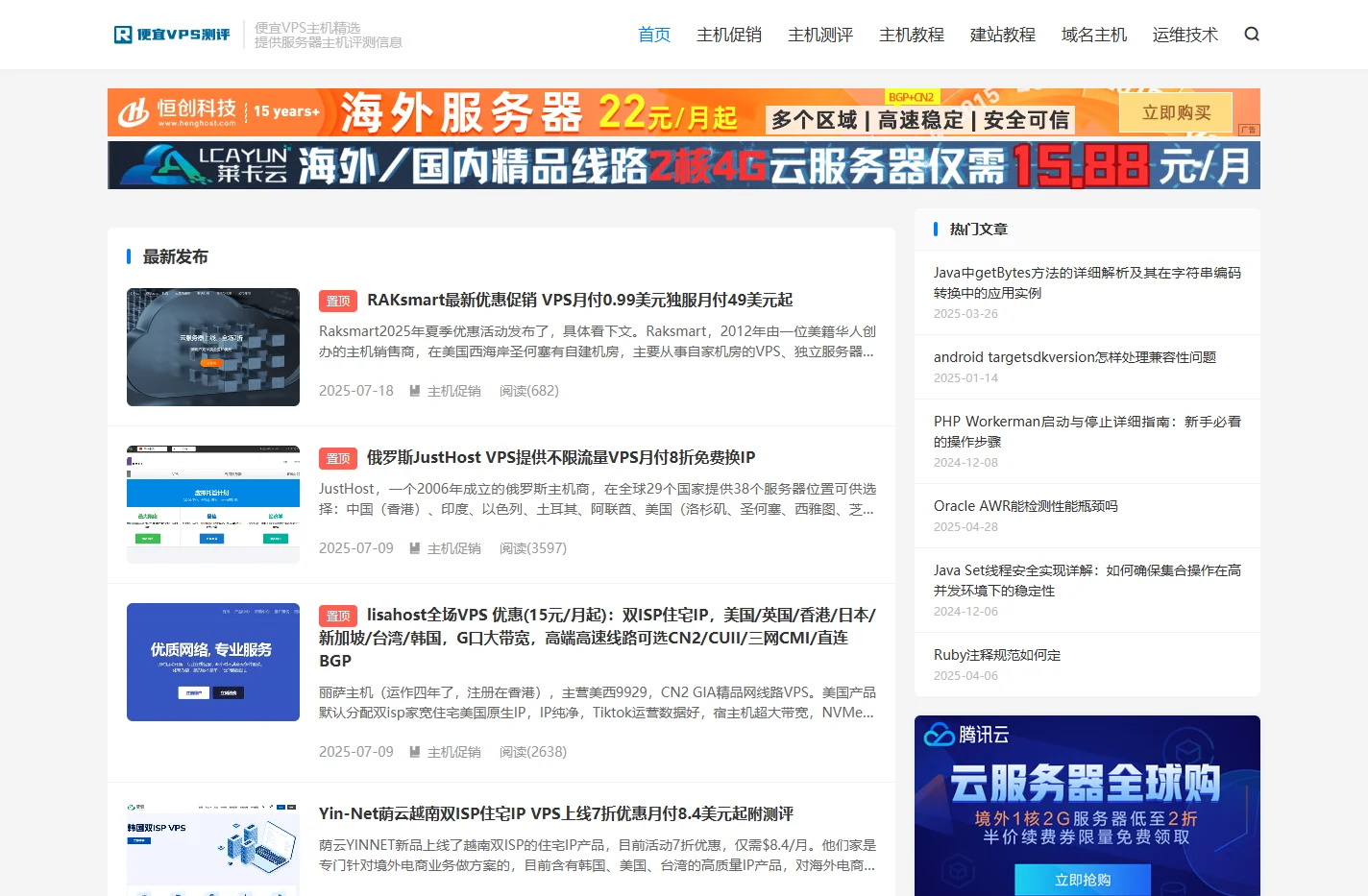The image size is (1368, 896).
Task: Click the 便宜VPS测评 site logo
Action: (x=172, y=35)
